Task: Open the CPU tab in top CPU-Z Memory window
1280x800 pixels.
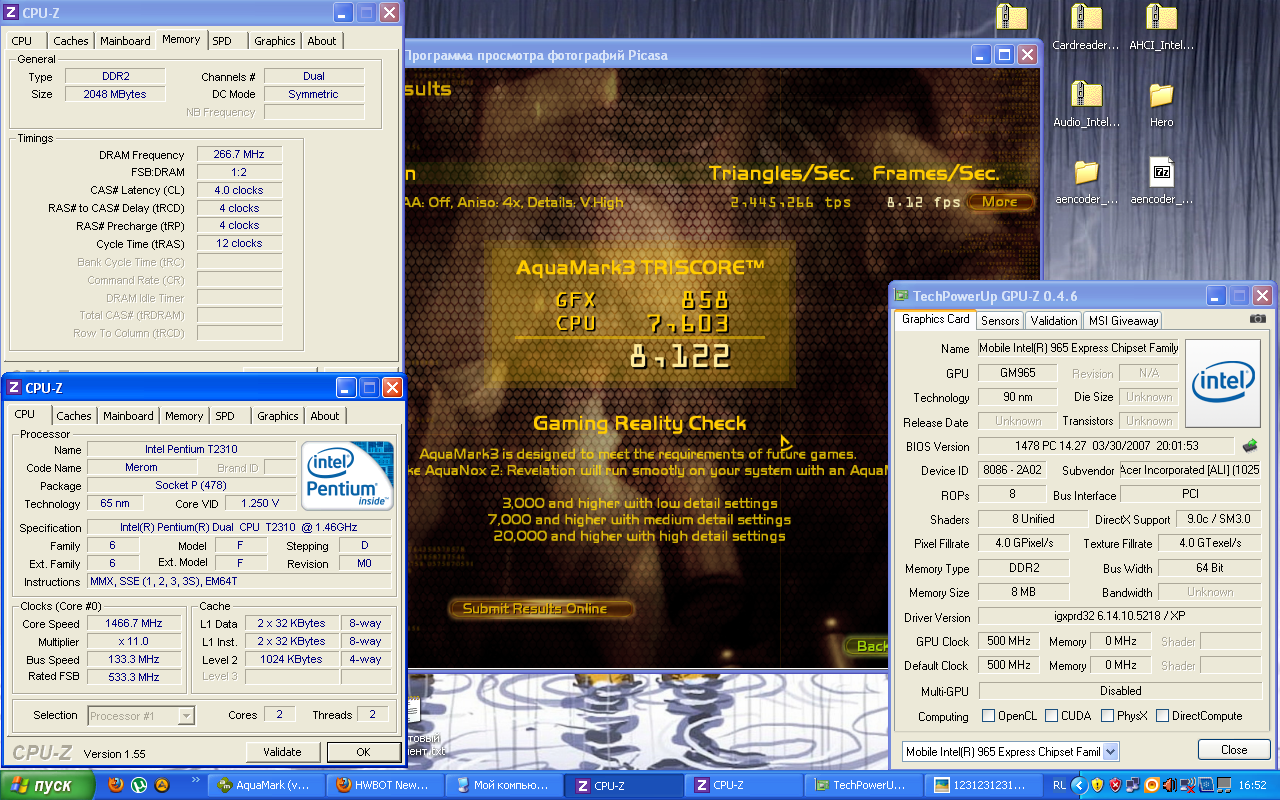Action: pos(24,41)
